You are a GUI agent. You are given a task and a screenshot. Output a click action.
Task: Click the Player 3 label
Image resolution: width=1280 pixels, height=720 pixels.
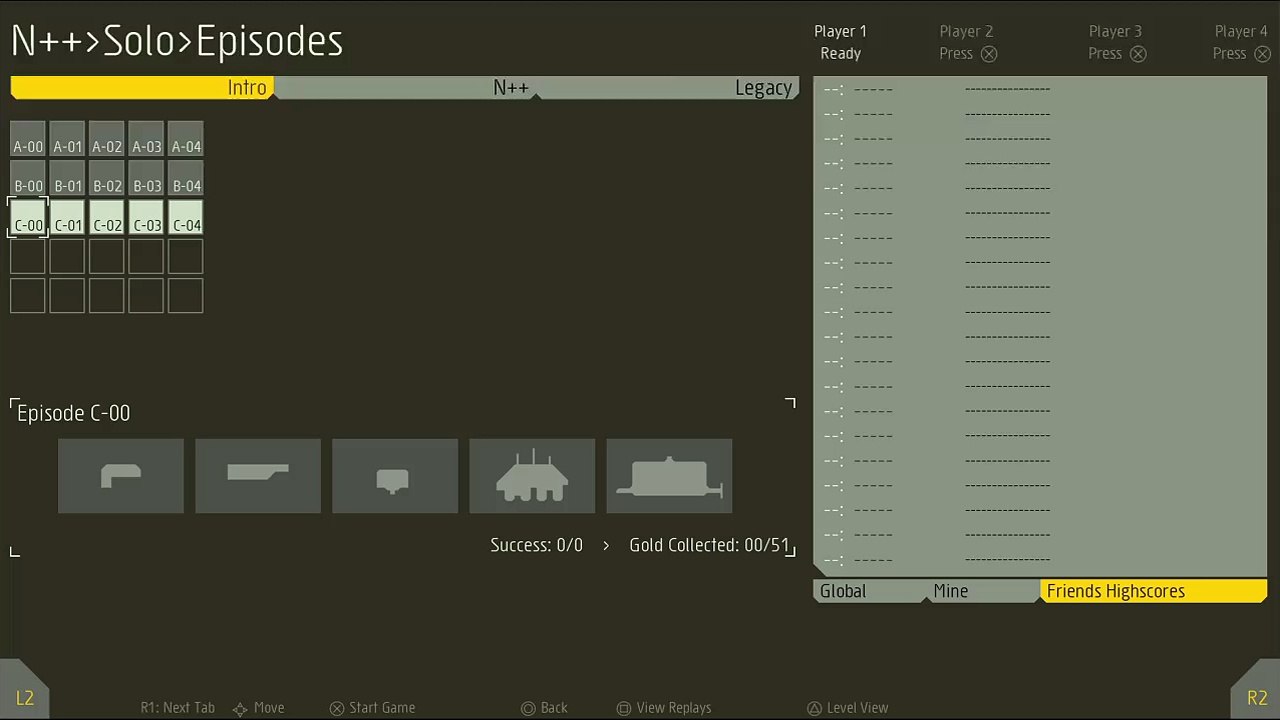pos(1115,32)
